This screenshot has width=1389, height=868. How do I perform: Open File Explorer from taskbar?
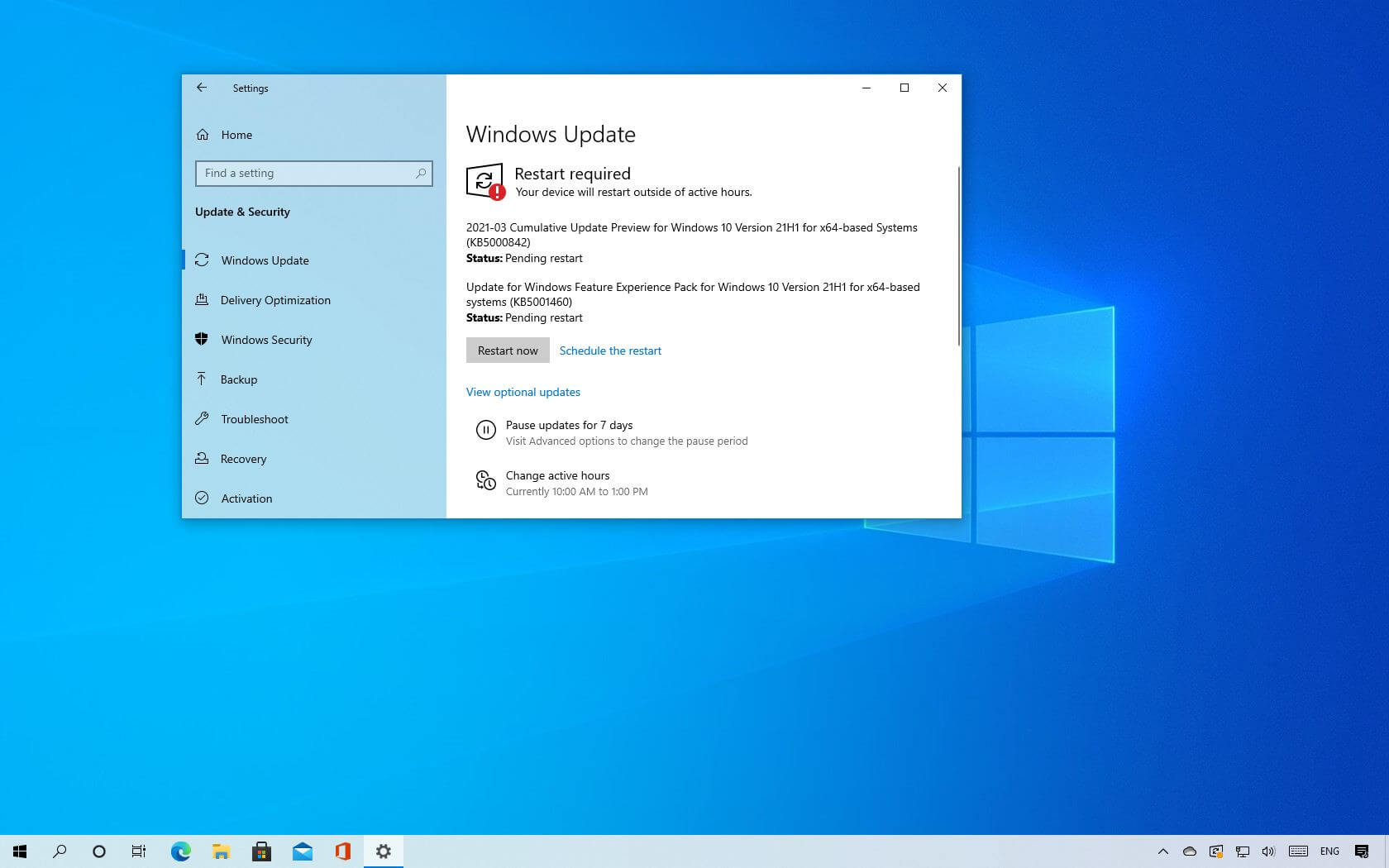[x=221, y=851]
